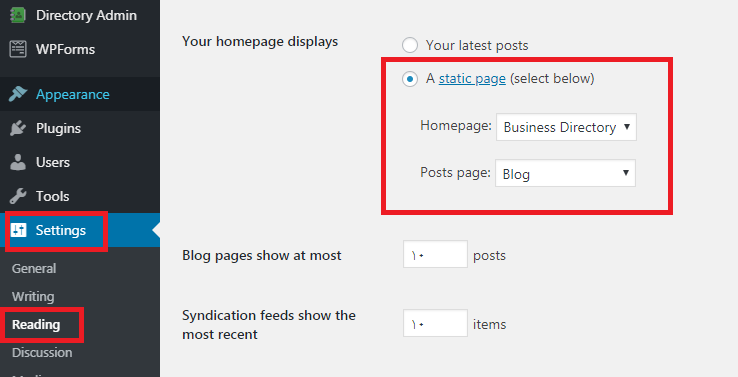Viewport: 738px width, 377px height.
Task: Click the 'Blog pages show at most' number field
Action: [435, 254]
